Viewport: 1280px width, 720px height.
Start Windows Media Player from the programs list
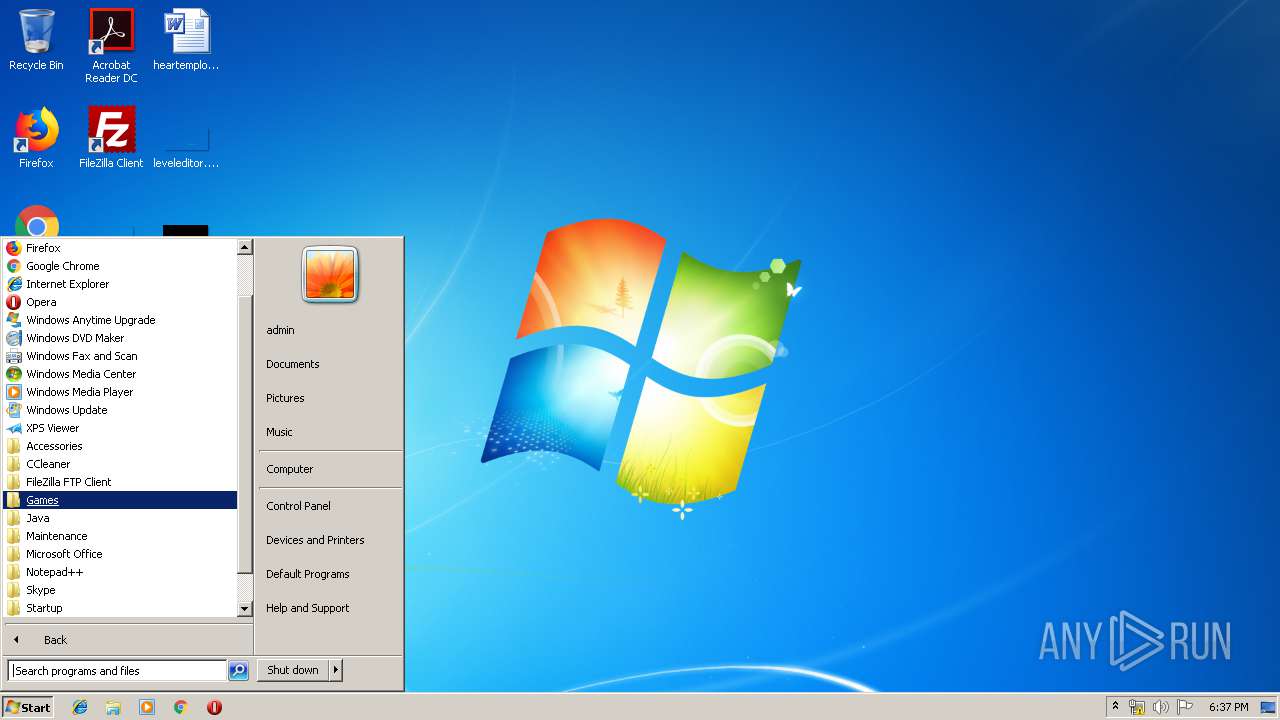120,392
